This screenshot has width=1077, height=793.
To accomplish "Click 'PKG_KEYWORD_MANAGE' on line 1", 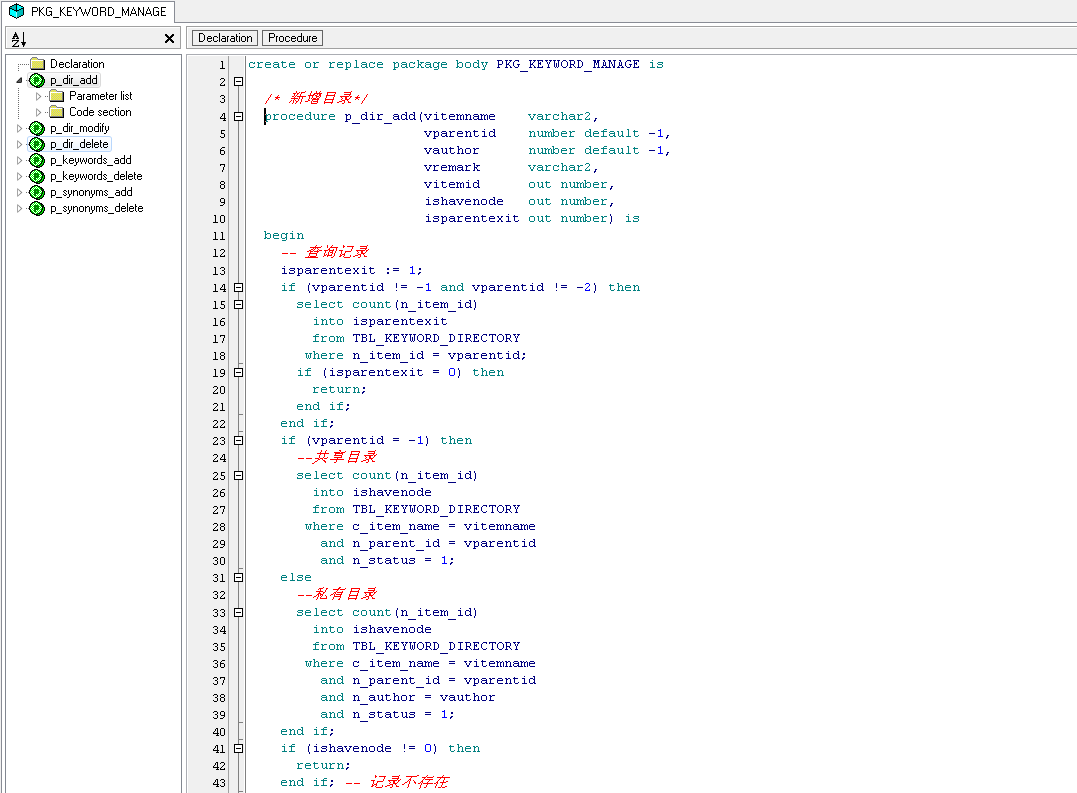I will (x=568, y=64).
